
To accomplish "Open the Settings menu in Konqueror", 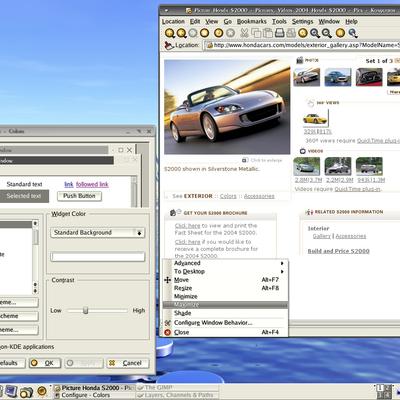I will 303,21.
